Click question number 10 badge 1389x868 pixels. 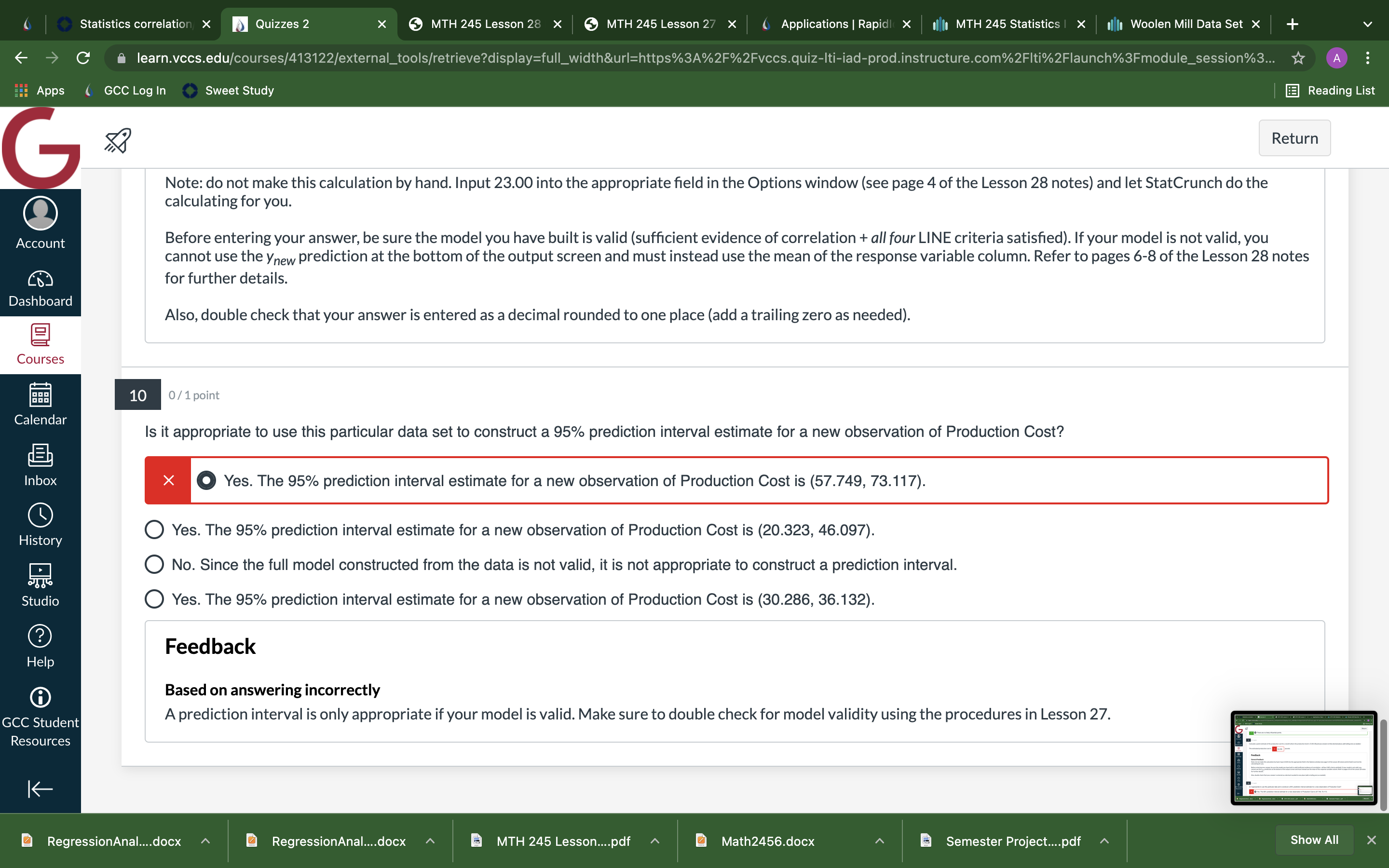coord(138,394)
